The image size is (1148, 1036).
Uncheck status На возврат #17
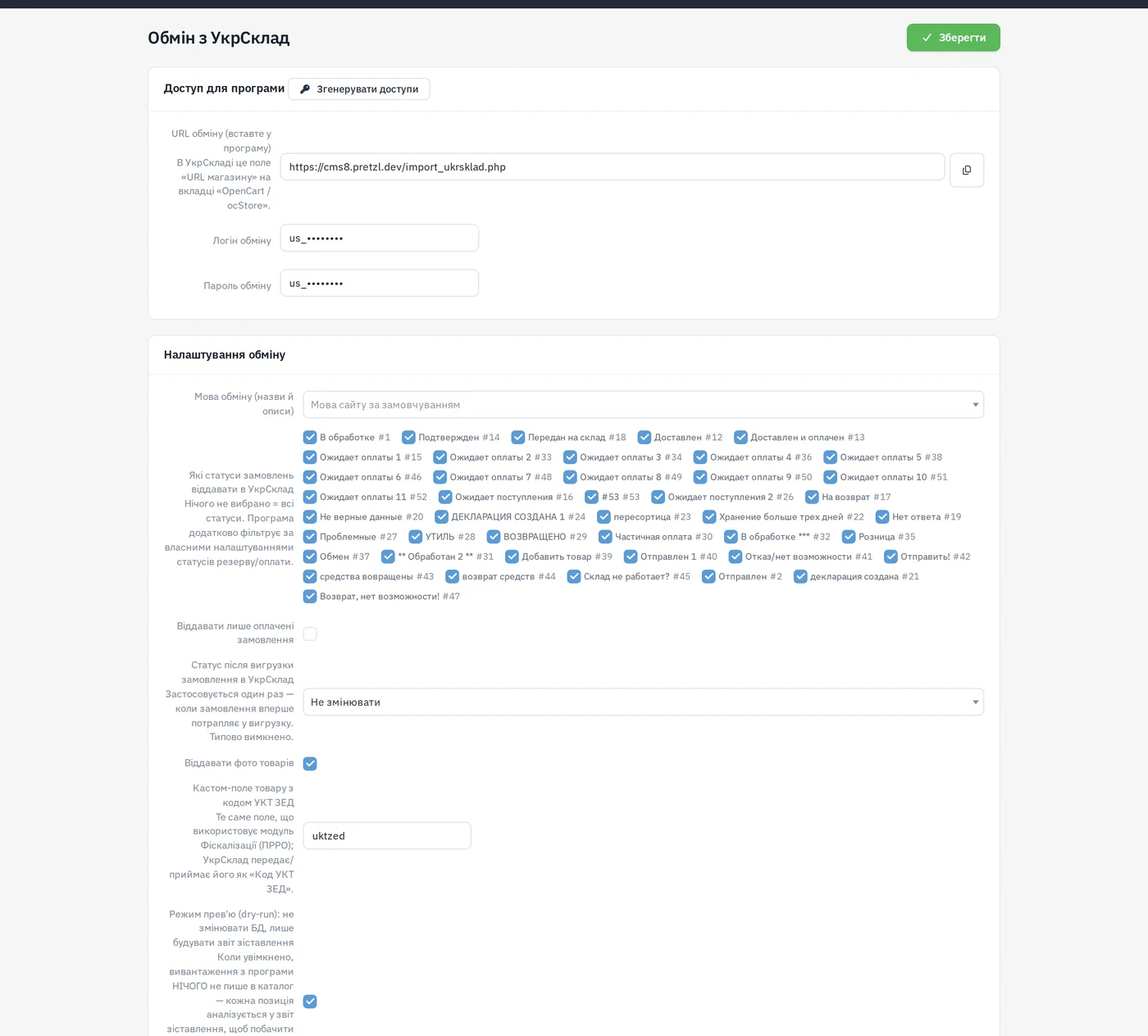point(812,497)
